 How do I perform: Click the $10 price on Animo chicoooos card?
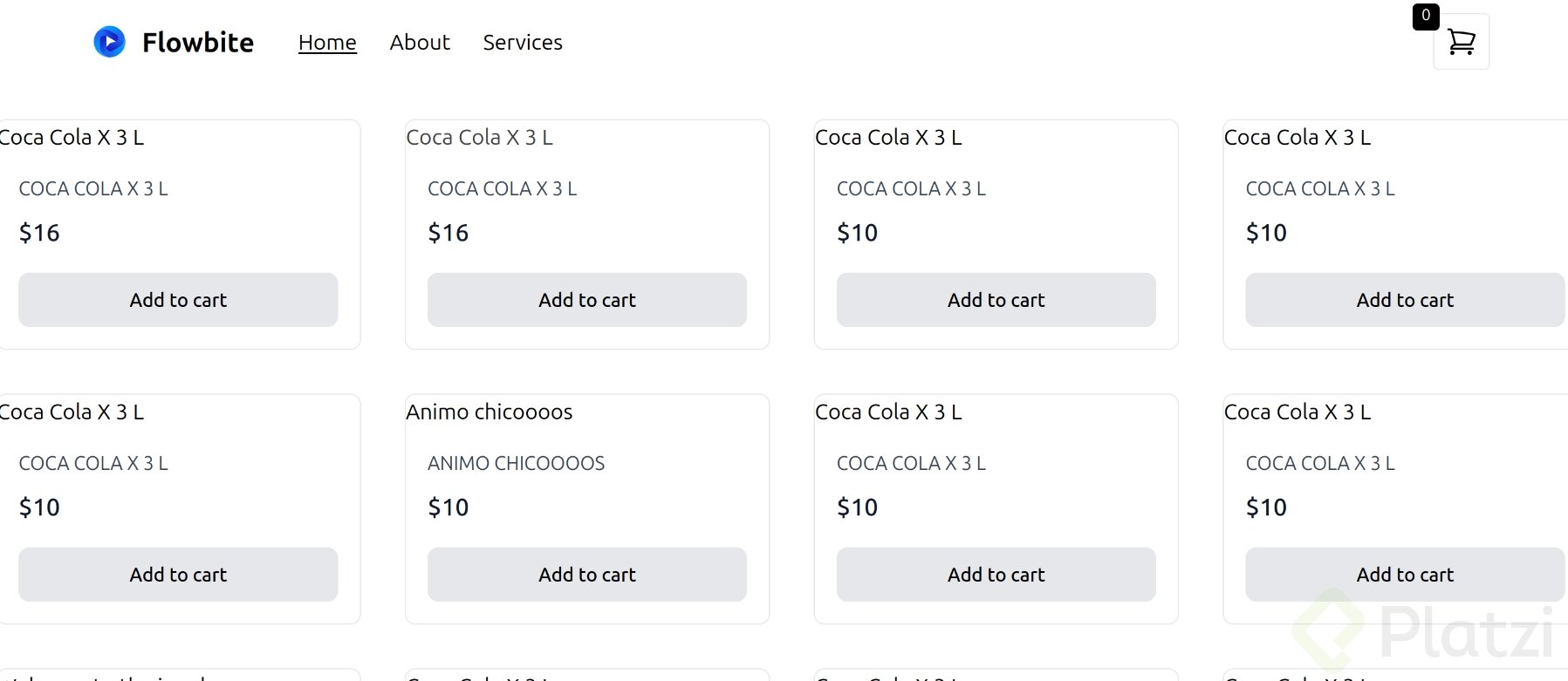(x=448, y=507)
